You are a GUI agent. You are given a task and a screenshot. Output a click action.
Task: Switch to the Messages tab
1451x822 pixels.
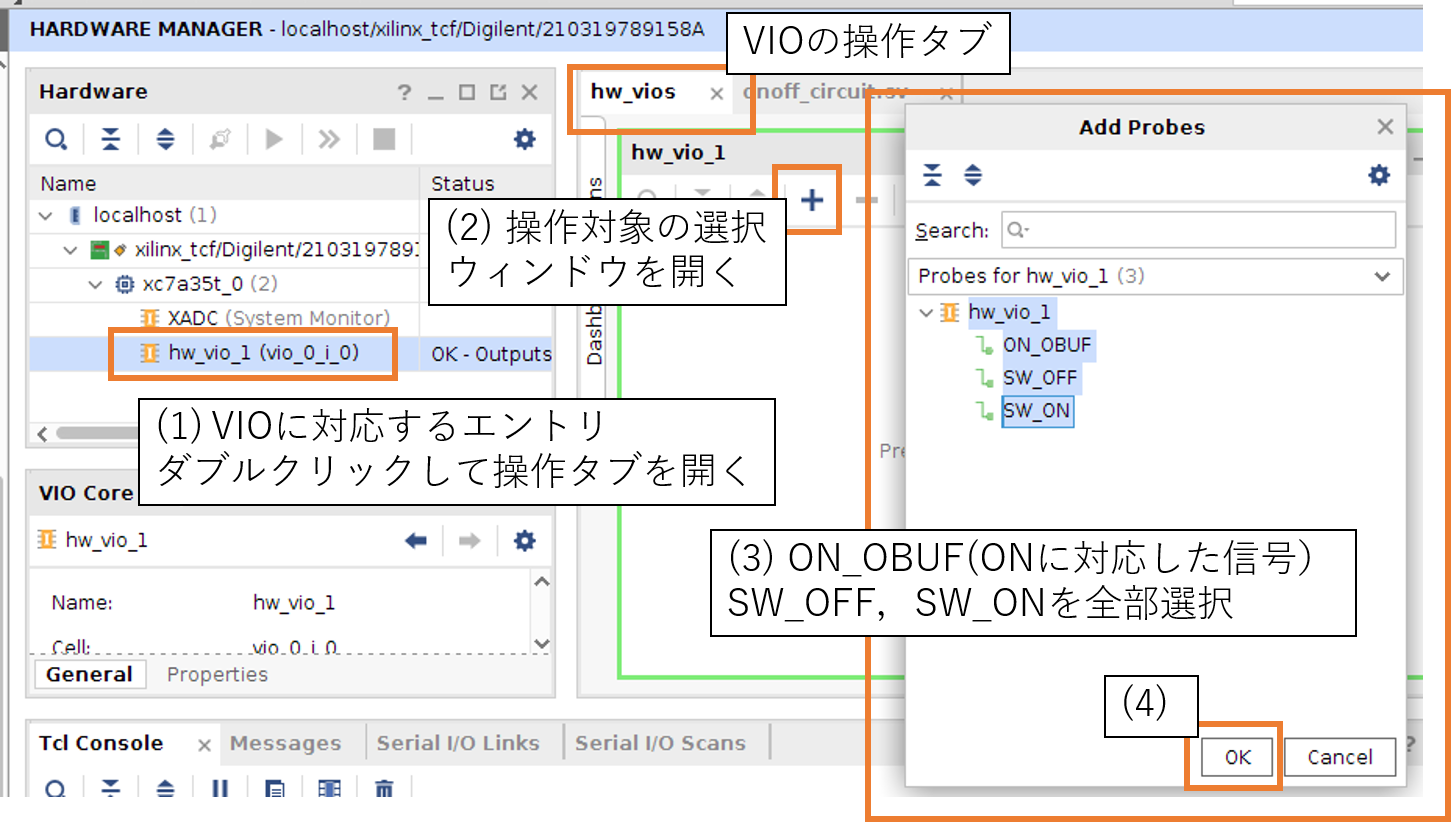(285, 743)
